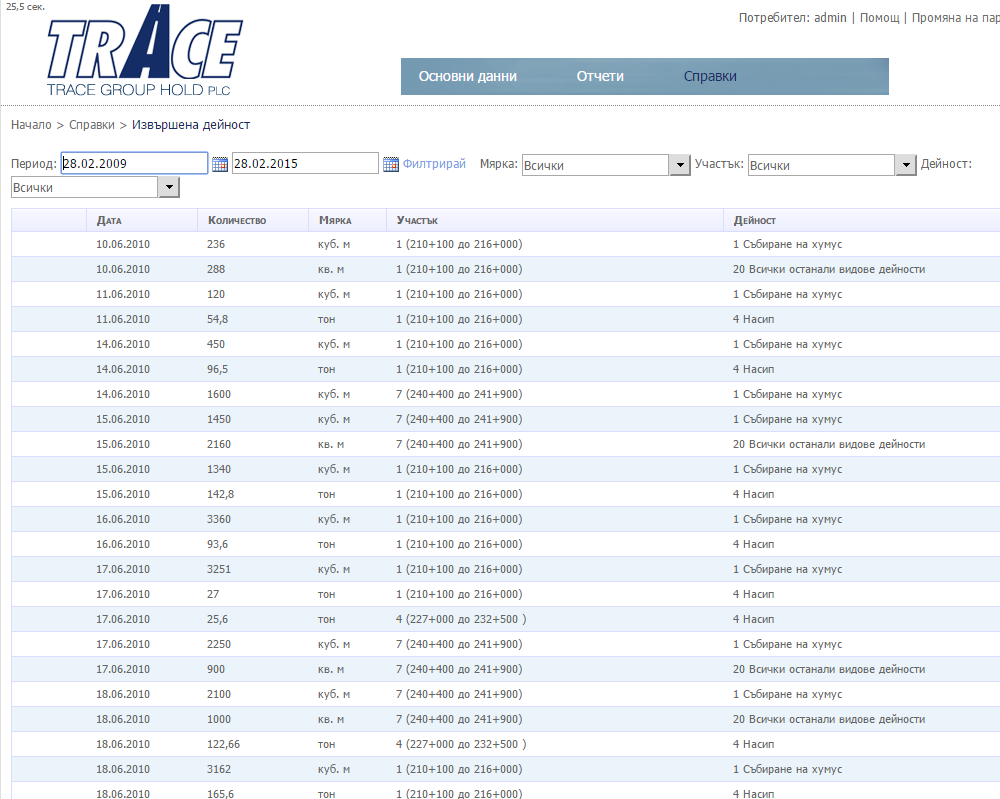Image resolution: width=1000 pixels, height=799 pixels.
Task: Focus the start date field 28.02.2009
Action: tap(134, 163)
